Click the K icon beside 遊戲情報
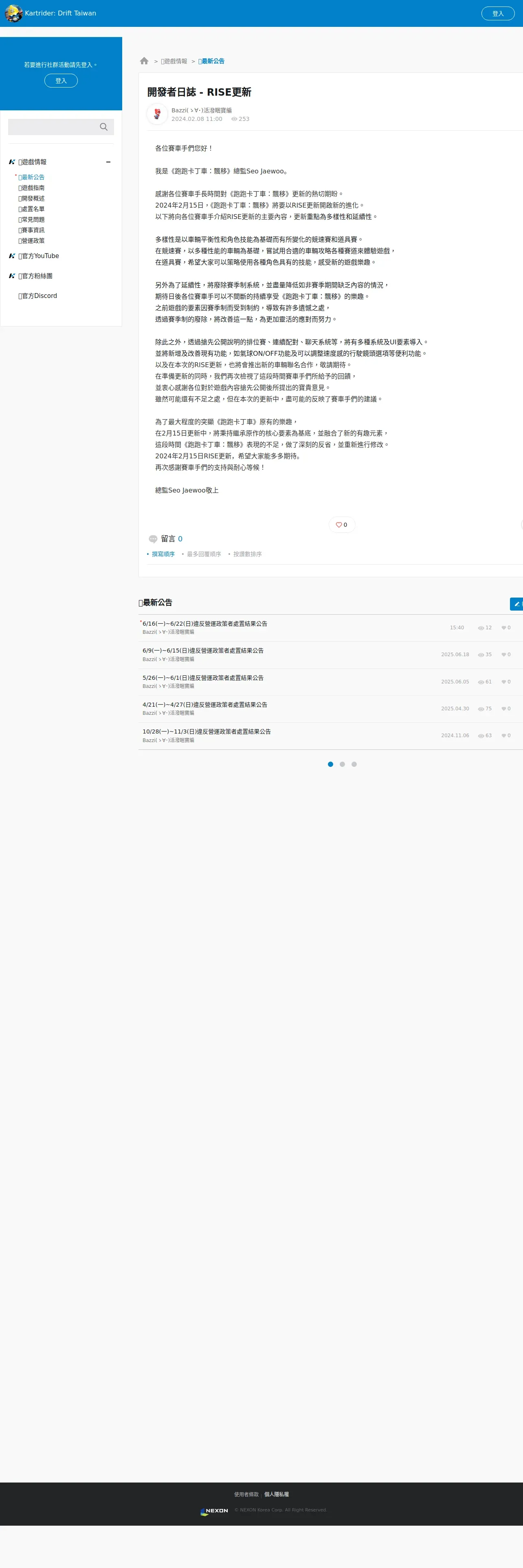The image size is (523, 1568). [11, 162]
